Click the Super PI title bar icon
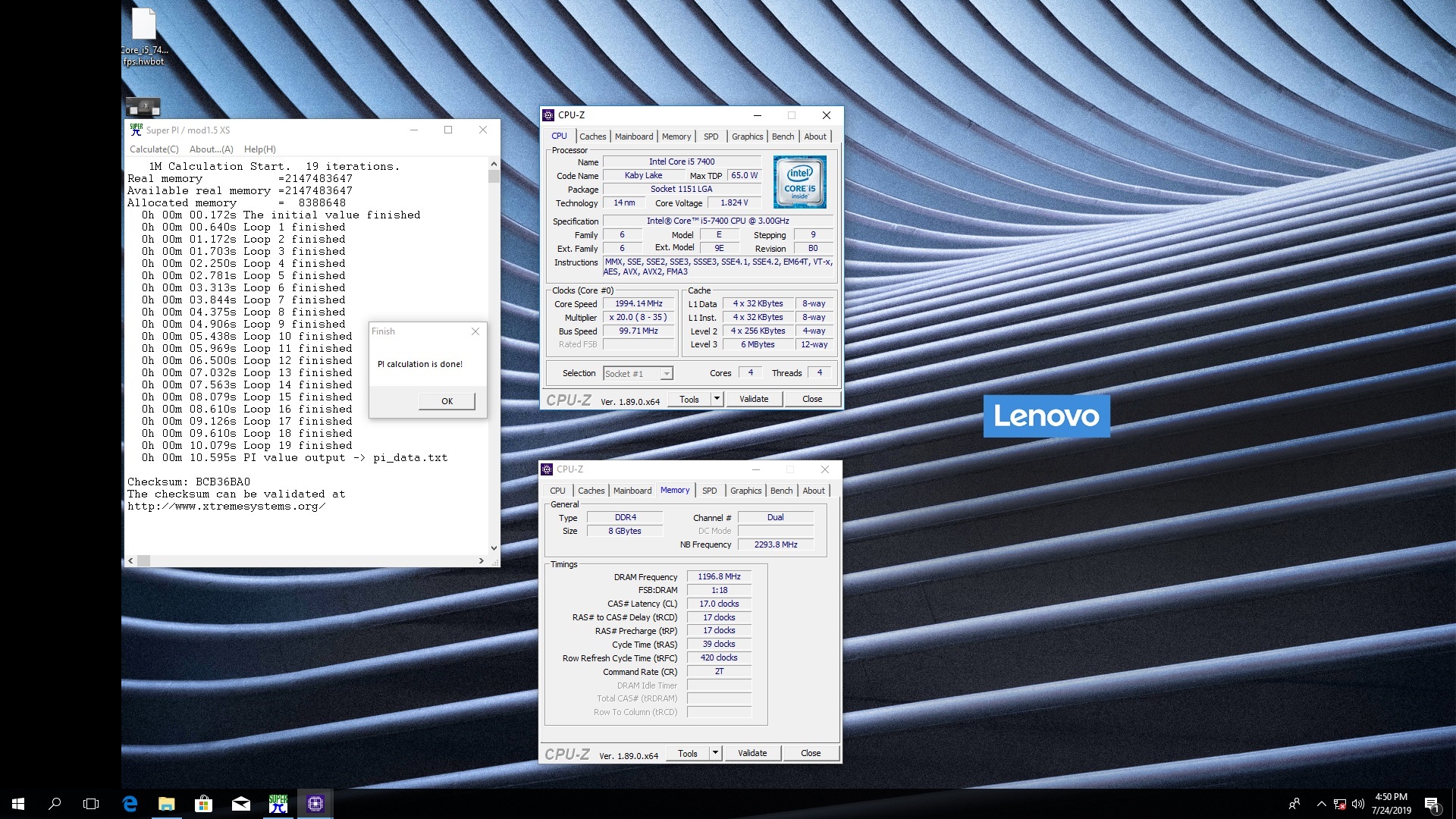 [136, 130]
